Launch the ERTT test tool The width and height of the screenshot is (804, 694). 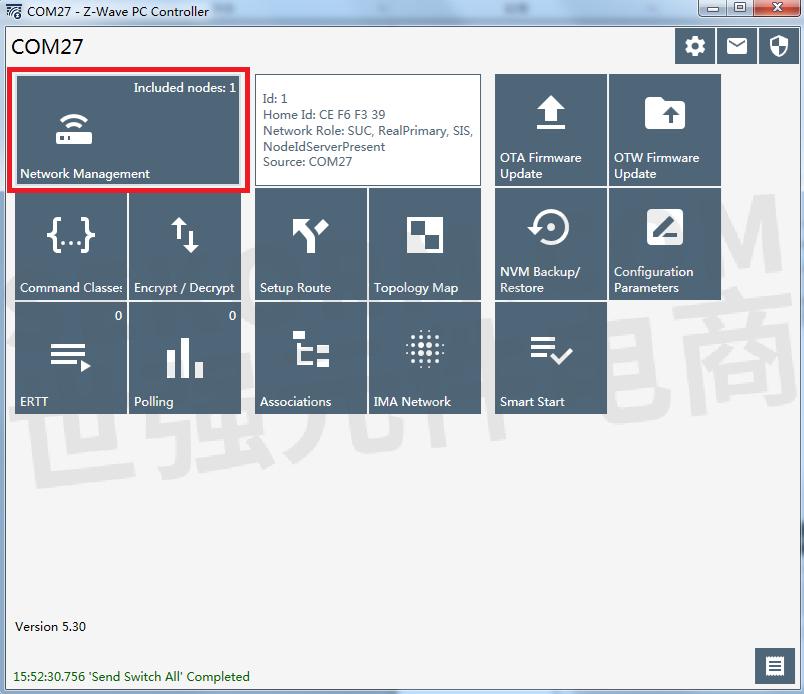point(70,357)
